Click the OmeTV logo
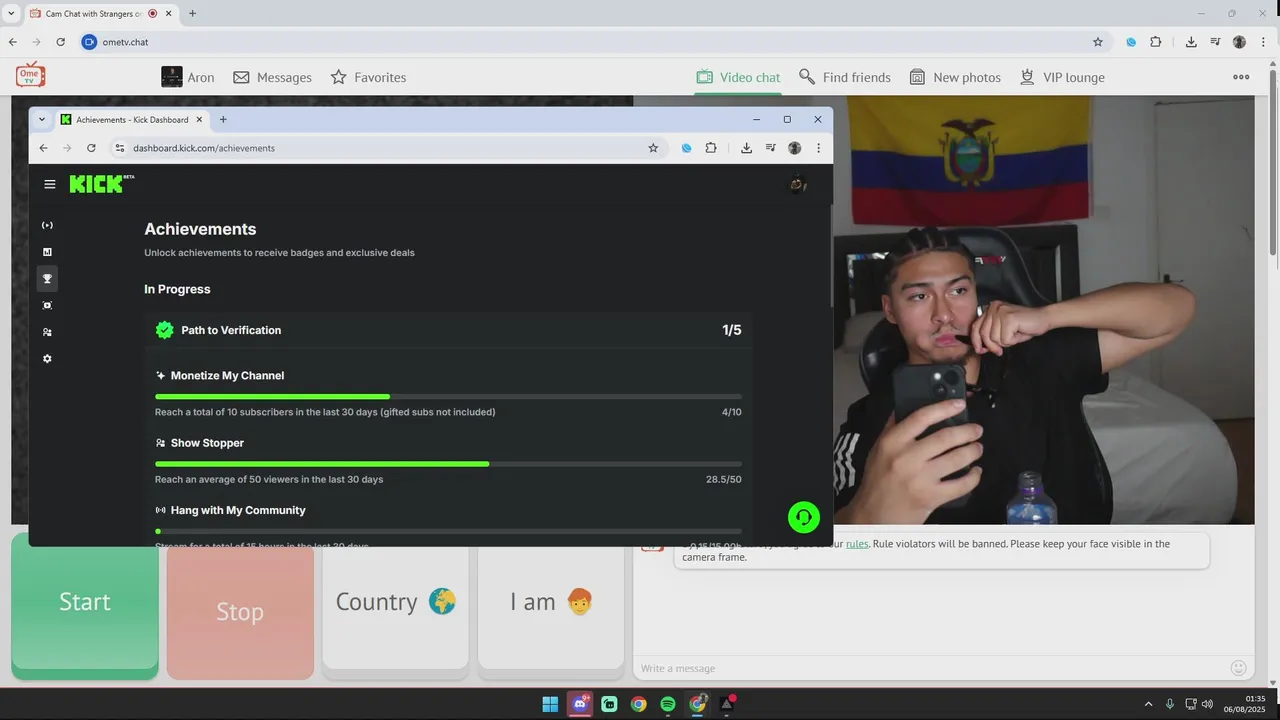Image resolution: width=1280 pixels, height=720 pixels. tap(31, 74)
